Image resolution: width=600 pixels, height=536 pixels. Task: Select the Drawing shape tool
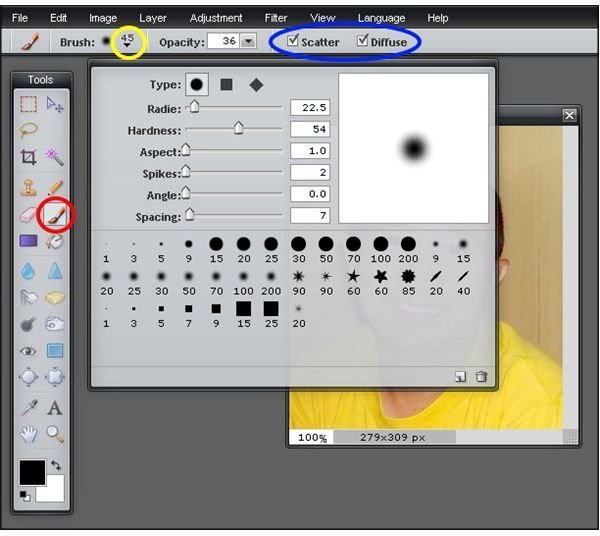click(55, 350)
